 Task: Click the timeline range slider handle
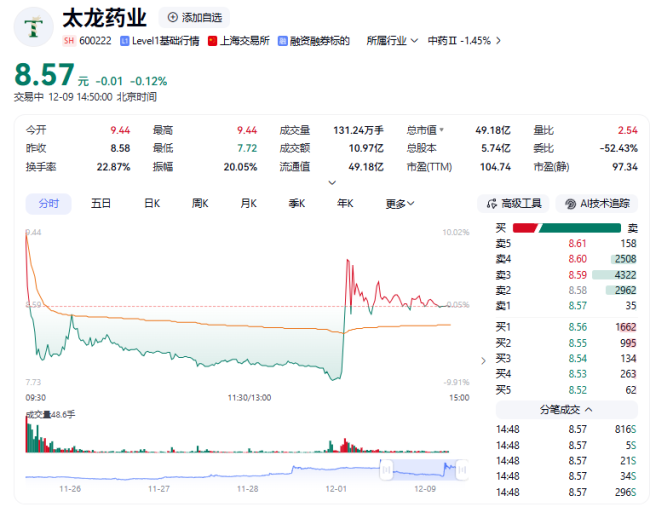[383, 468]
